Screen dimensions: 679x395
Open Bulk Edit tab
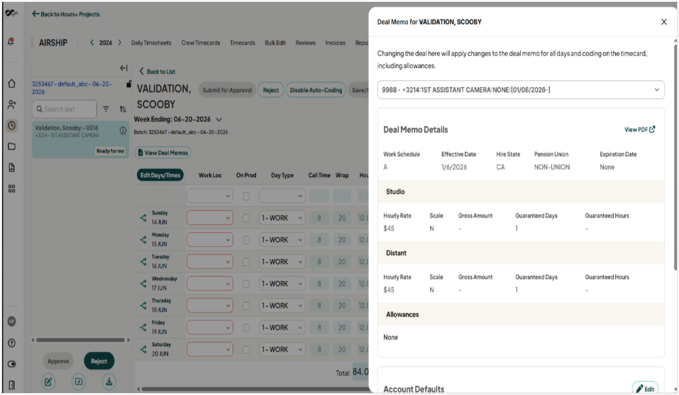[275, 42]
